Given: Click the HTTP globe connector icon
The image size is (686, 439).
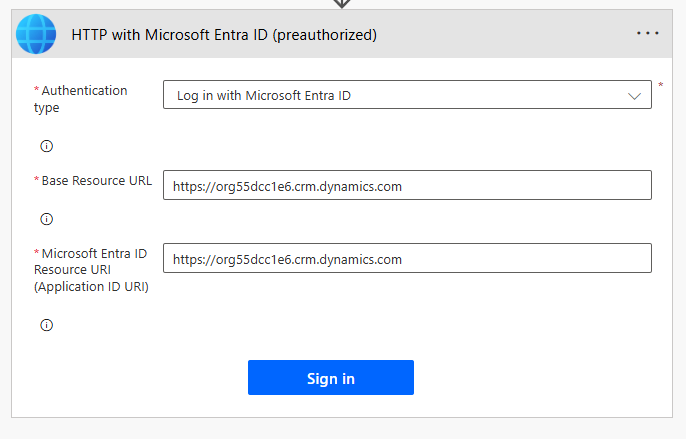Looking at the screenshot, I should (36, 34).
